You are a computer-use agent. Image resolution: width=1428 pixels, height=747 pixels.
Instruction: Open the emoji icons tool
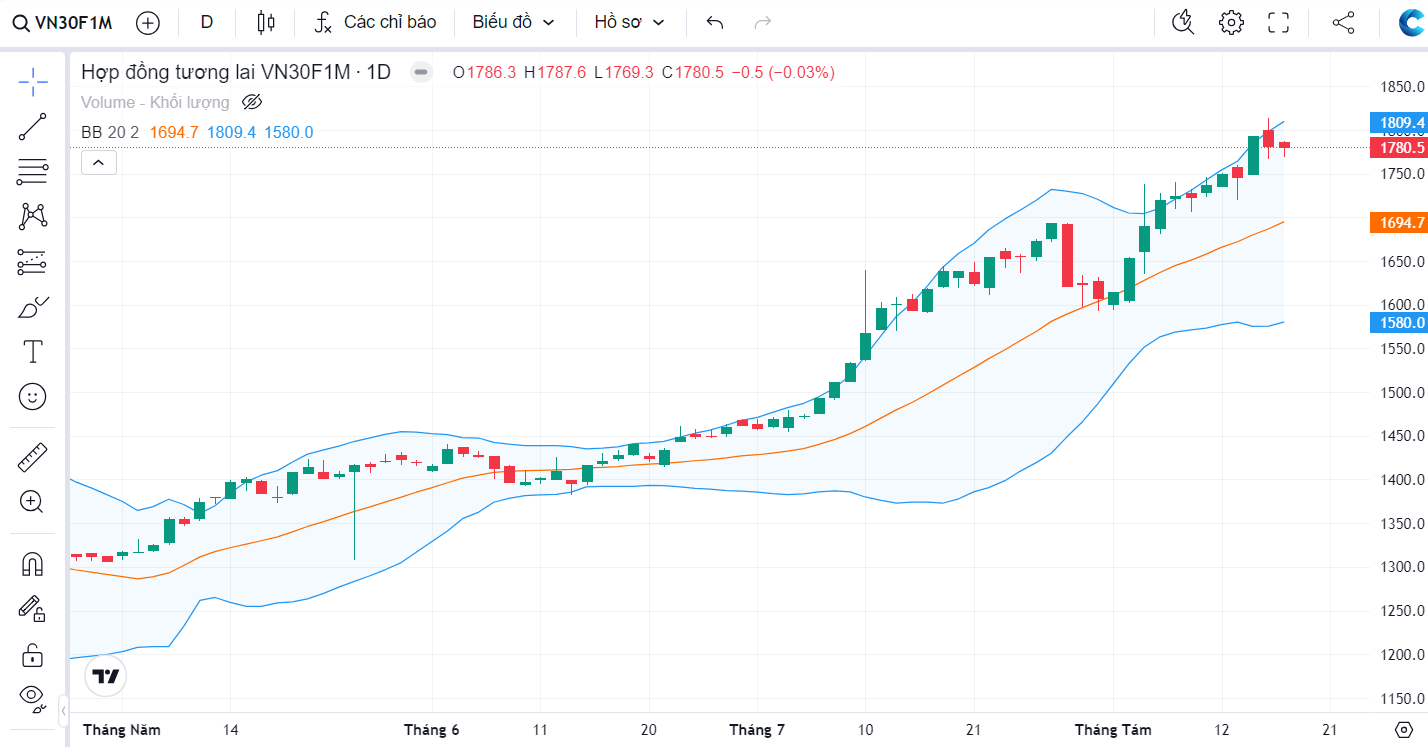33,397
